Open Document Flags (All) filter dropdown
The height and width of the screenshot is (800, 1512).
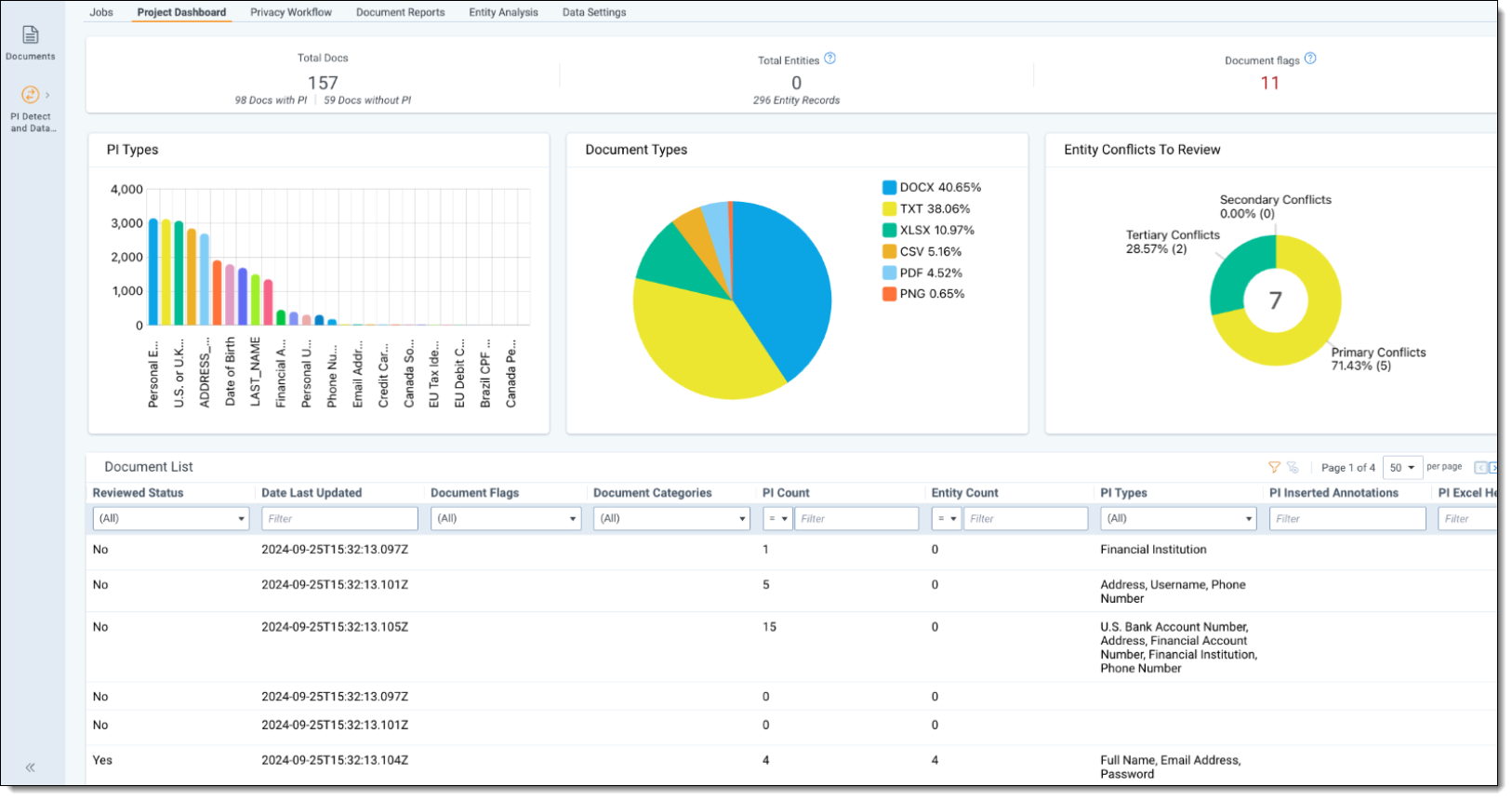tap(506, 518)
